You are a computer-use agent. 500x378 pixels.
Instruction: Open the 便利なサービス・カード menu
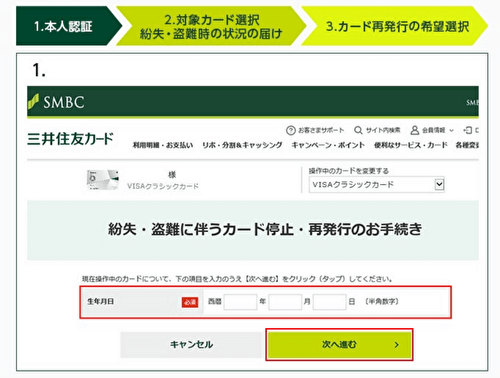pos(411,145)
